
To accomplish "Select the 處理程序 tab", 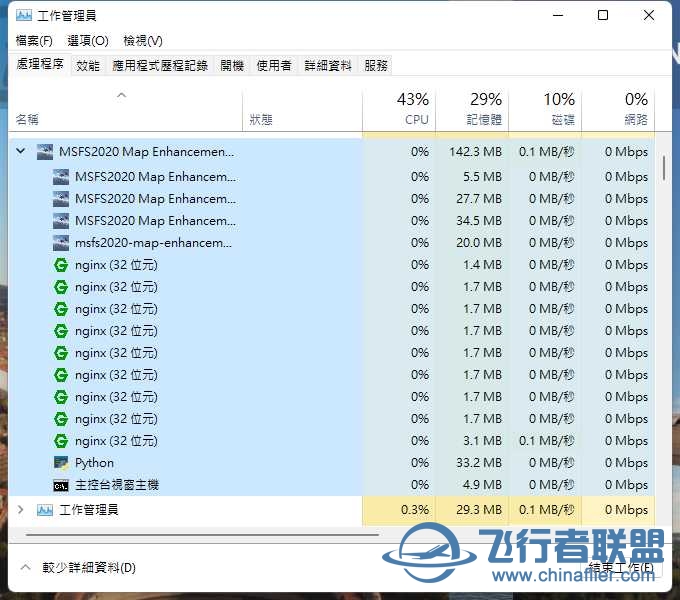I will (40, 64).
